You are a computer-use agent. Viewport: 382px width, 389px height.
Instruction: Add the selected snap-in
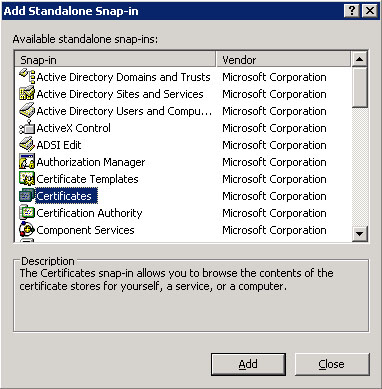click(x=248, y=364)
